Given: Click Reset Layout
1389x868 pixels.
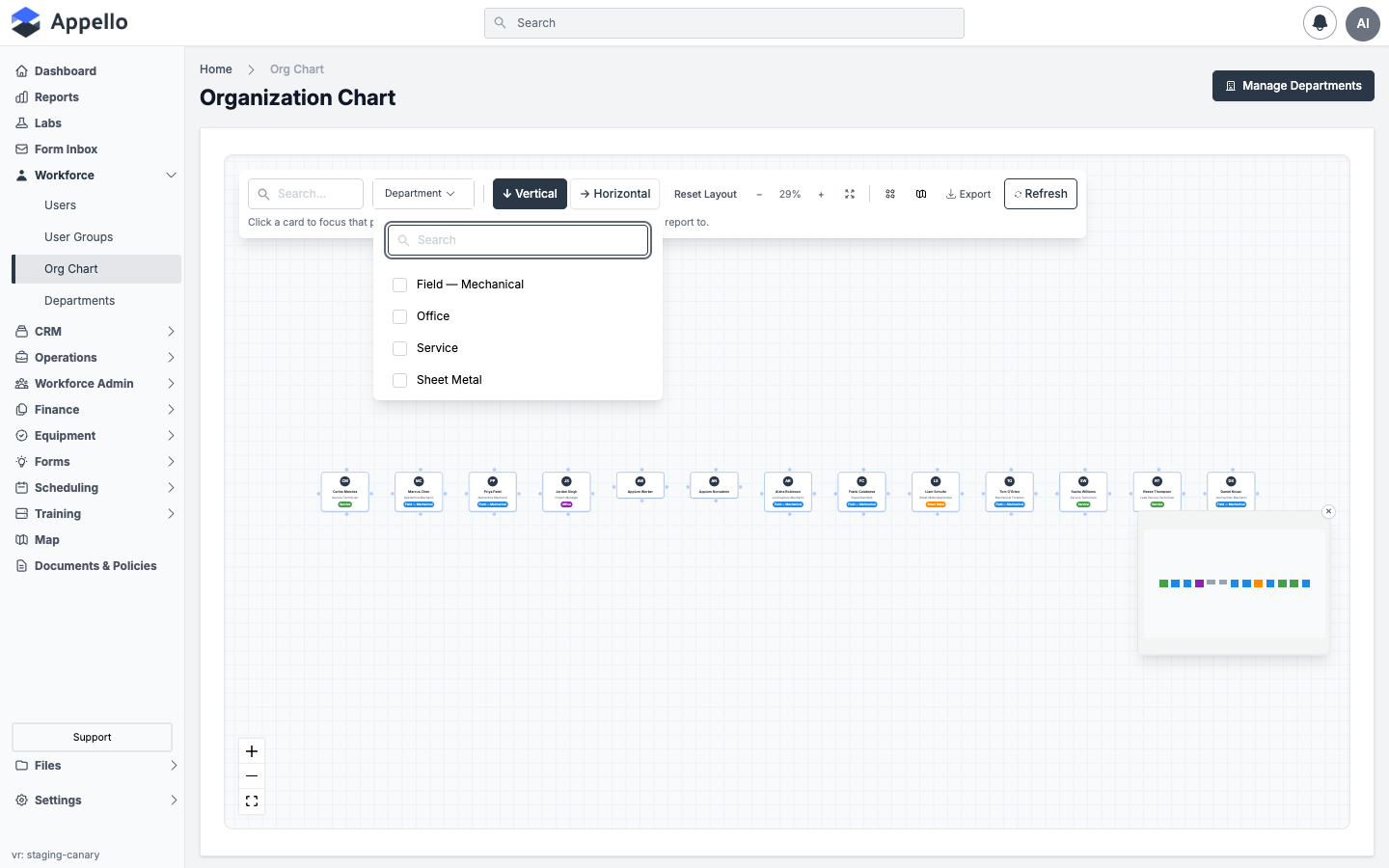Looking at the screenshot, I should (705, 194).
